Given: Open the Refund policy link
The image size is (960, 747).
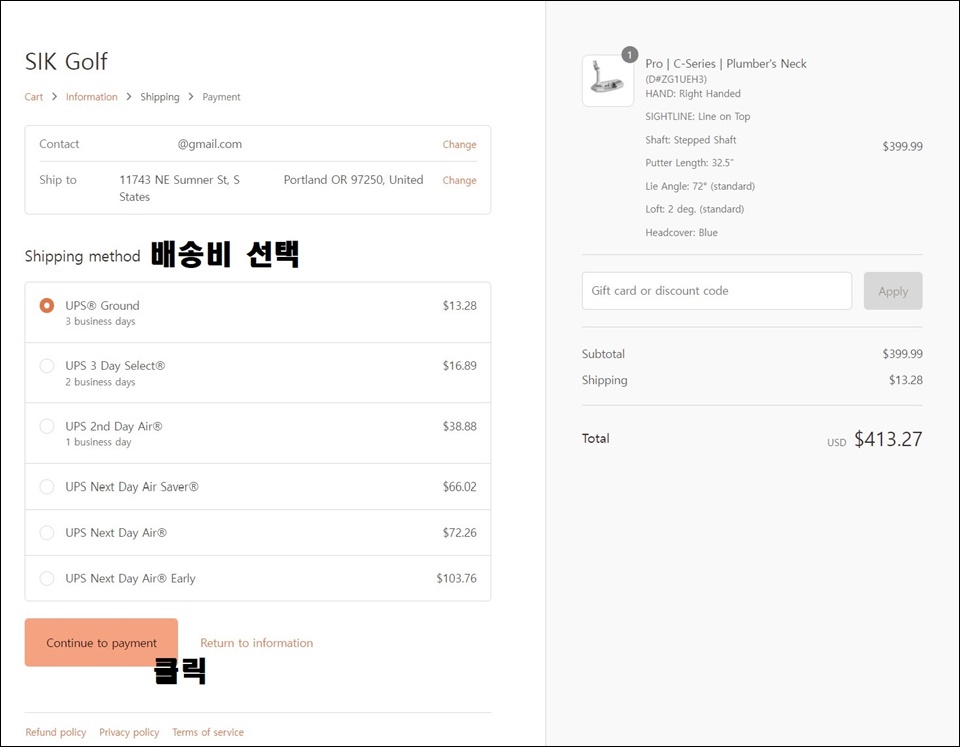Looking at the screenshot, I should point(56,732).
